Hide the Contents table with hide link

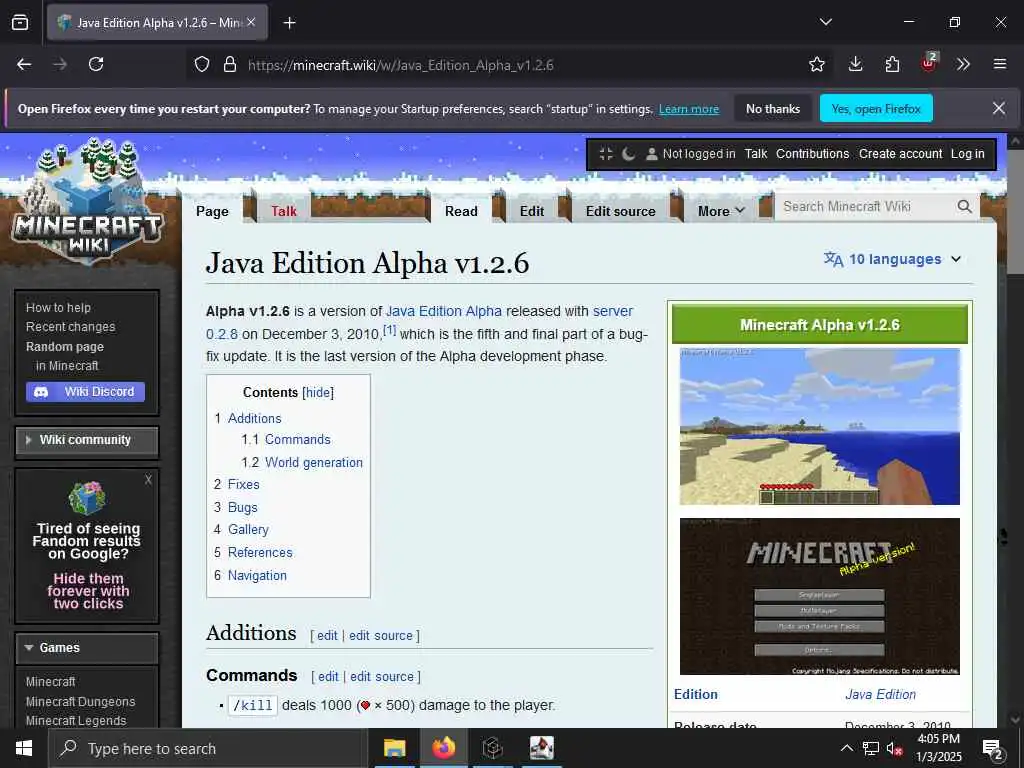click(318, 392)
